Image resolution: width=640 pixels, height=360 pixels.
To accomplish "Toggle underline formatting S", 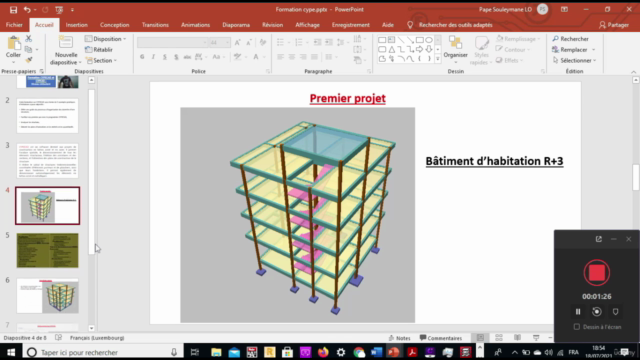I will click(165, 57).
